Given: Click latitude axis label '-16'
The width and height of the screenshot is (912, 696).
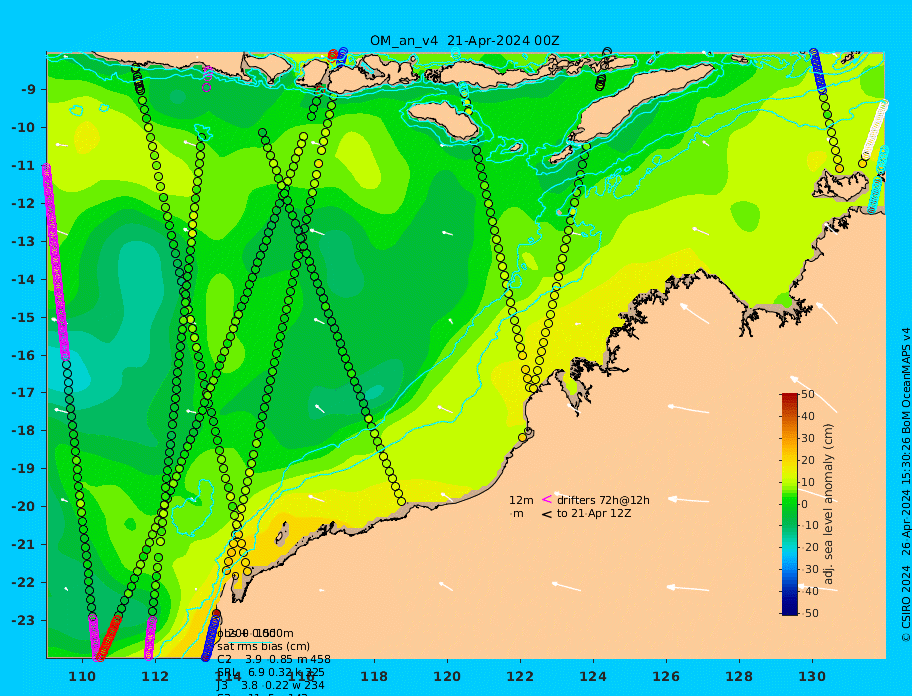Looking at the screenshot, I should (x=24, y=355).
